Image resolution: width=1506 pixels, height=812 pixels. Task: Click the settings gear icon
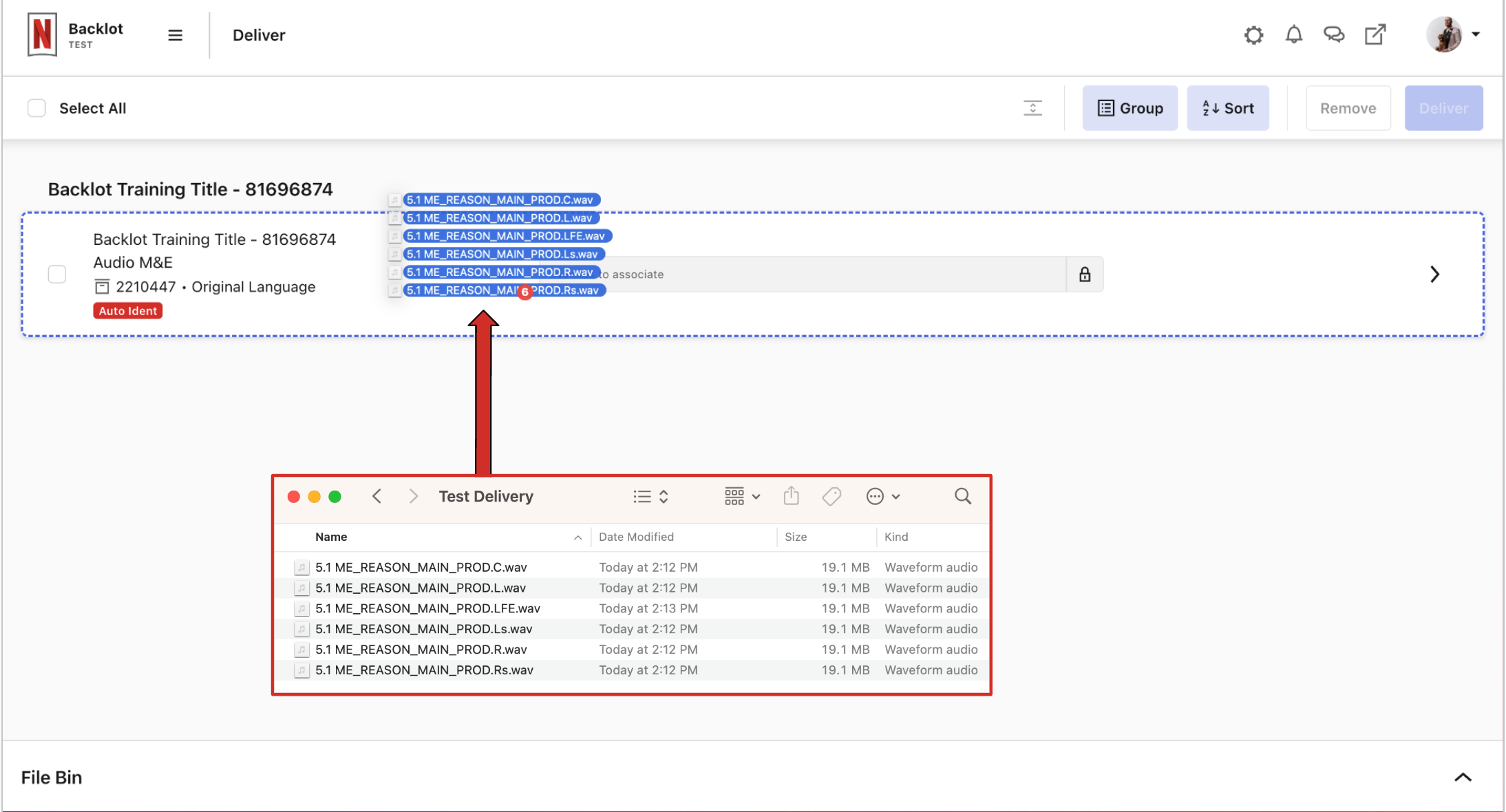pyautogui.click(x=1255, y=34)
